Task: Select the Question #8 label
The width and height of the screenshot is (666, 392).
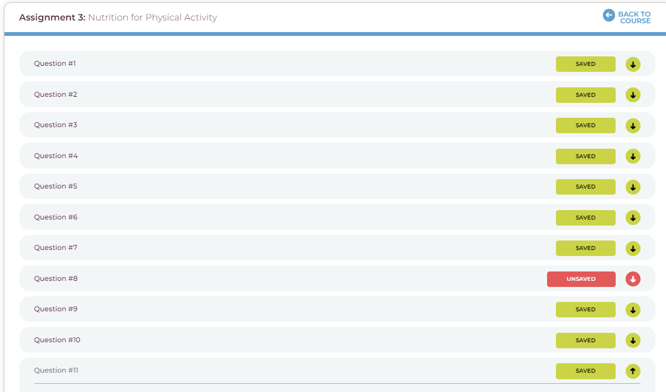Action: click(x=56, y=279)
